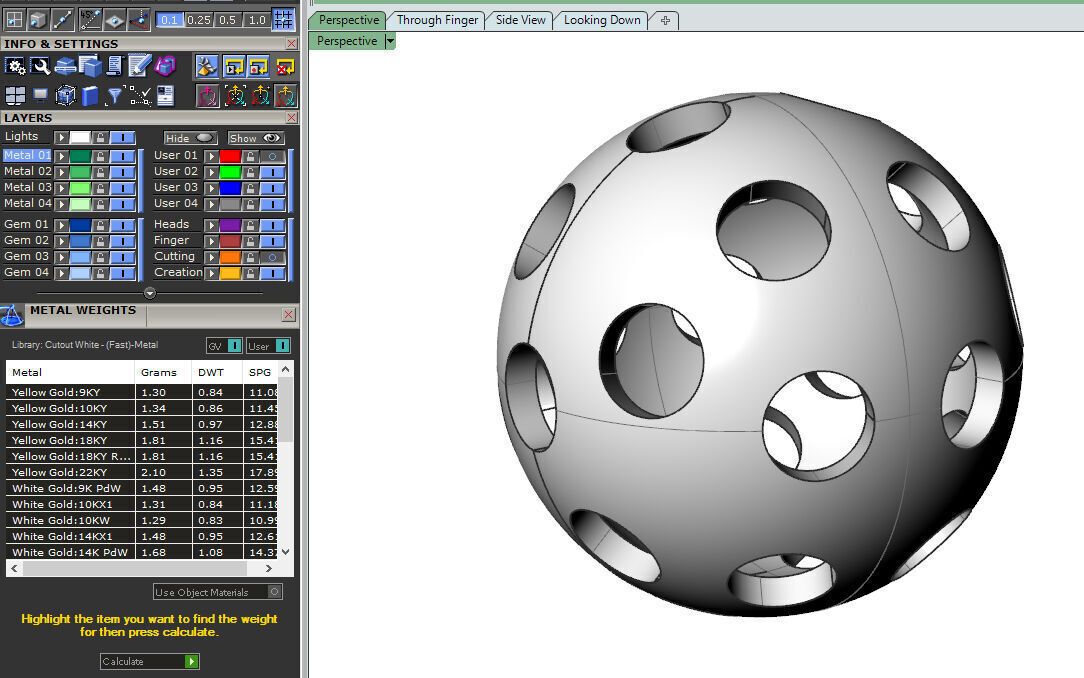Click the Hide layers button
This screenshot has width=1084, height=678.
(191, 138)
